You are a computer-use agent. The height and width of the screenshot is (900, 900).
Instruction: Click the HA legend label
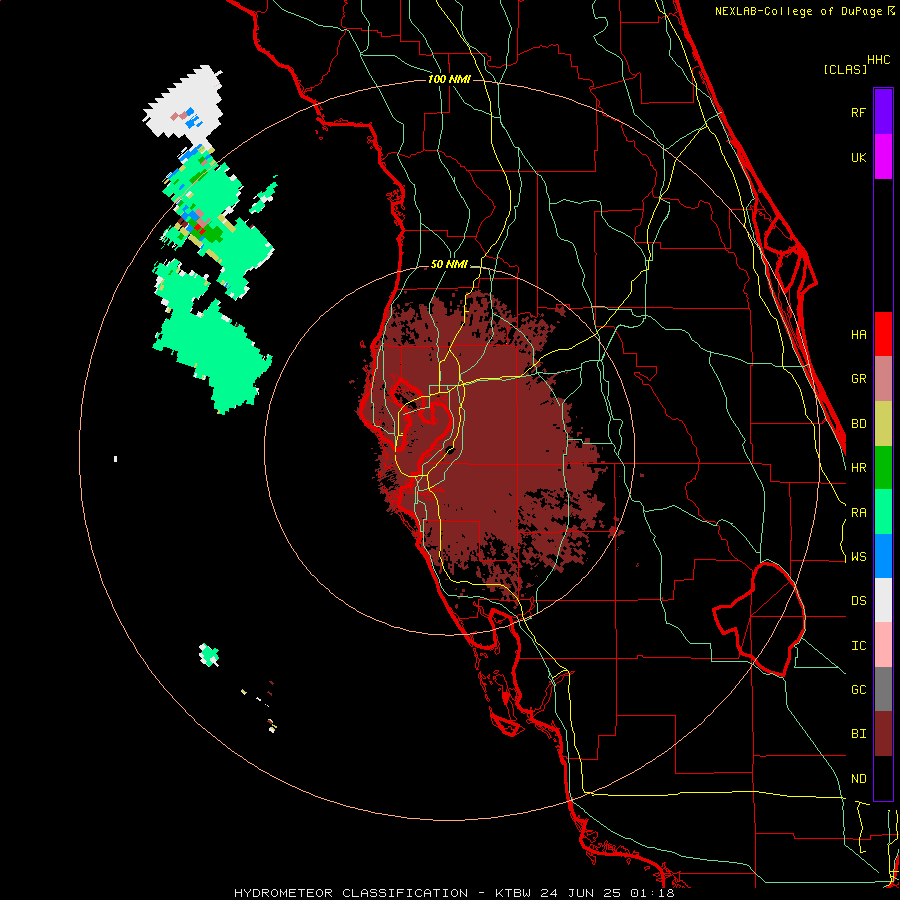pos(858,334)
